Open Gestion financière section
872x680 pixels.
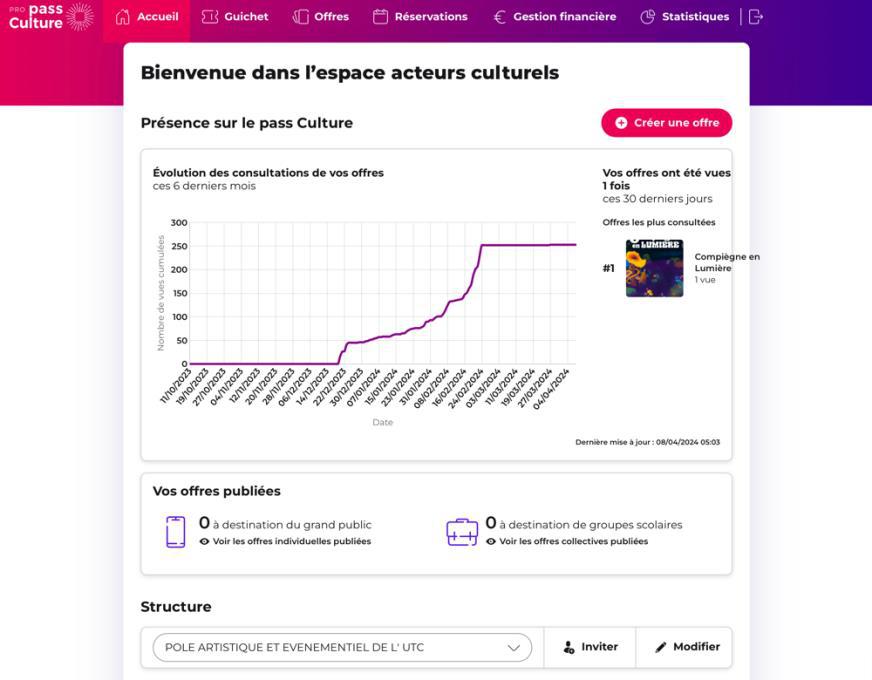(x=564, y=17)
